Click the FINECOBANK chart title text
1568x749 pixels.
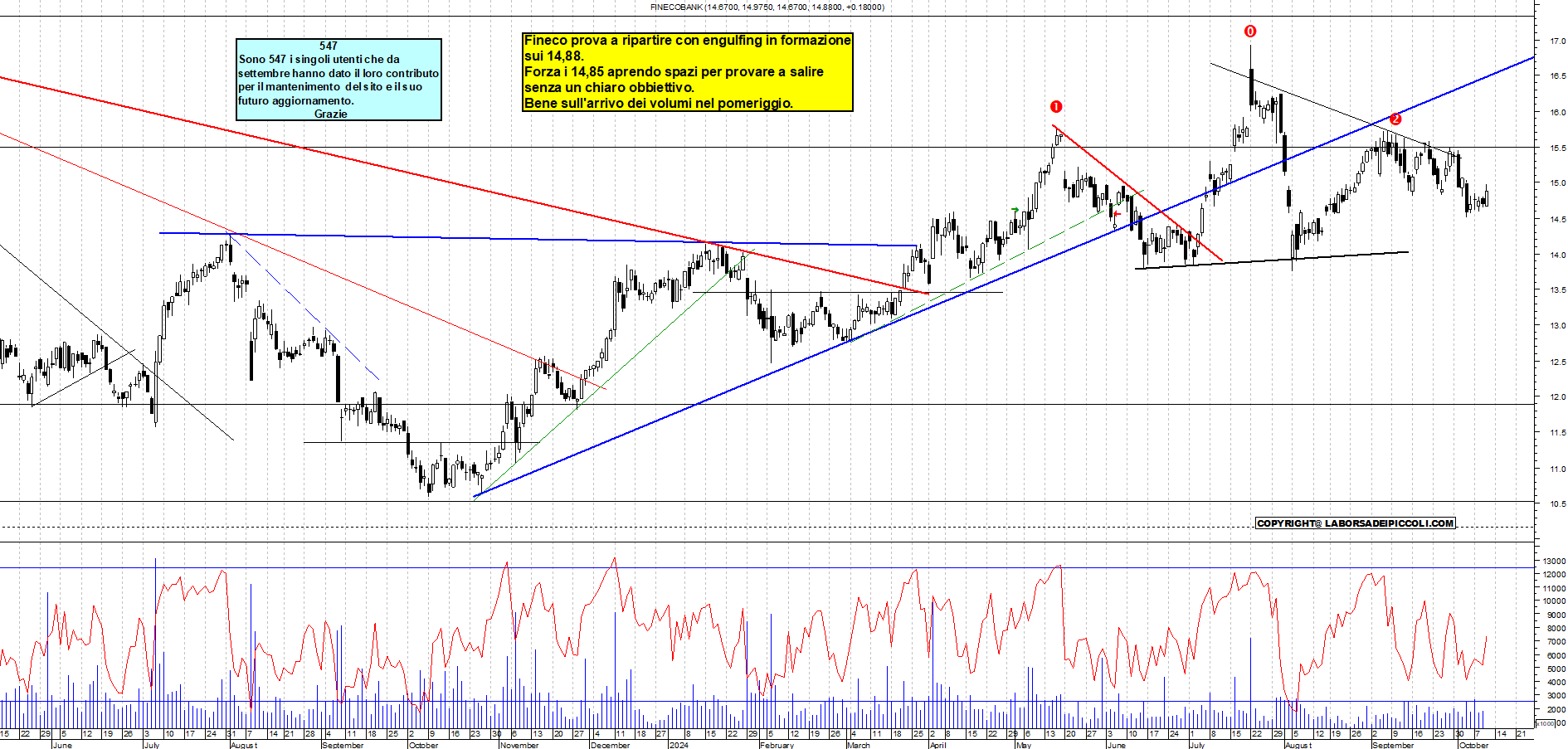(x=767, y=7)
